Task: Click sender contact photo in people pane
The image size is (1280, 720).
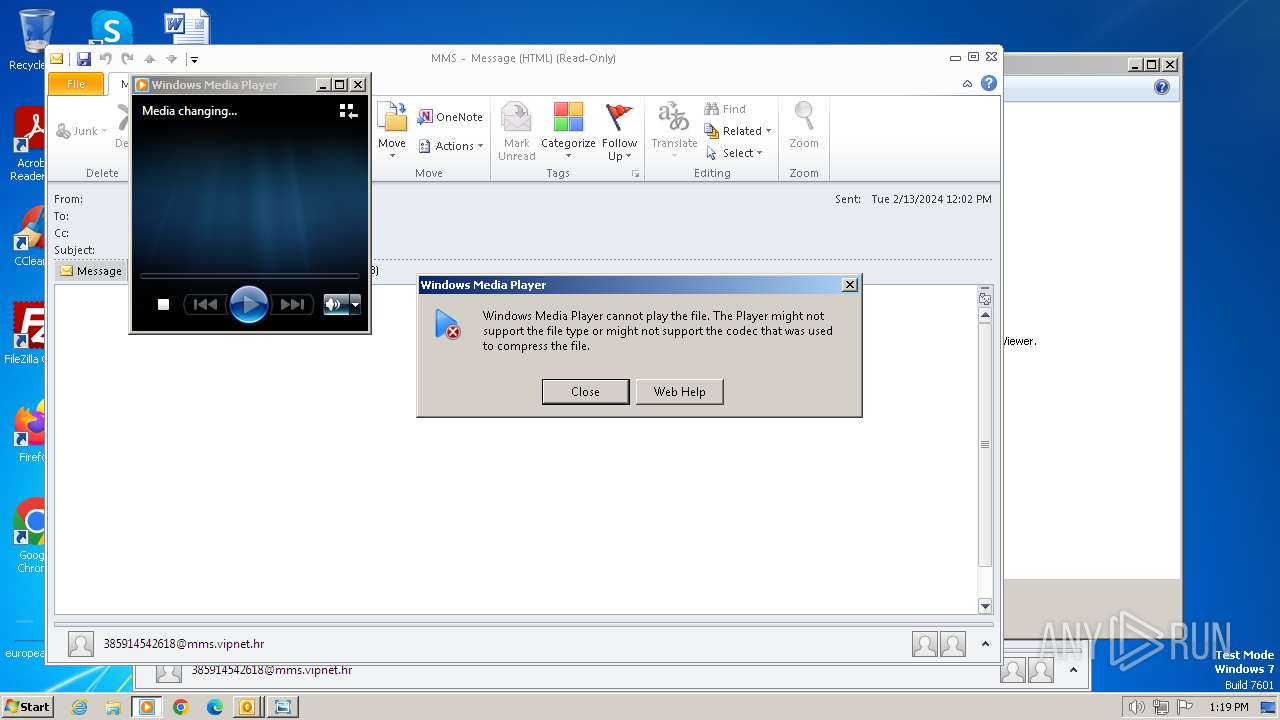Action: coord(81,644)
